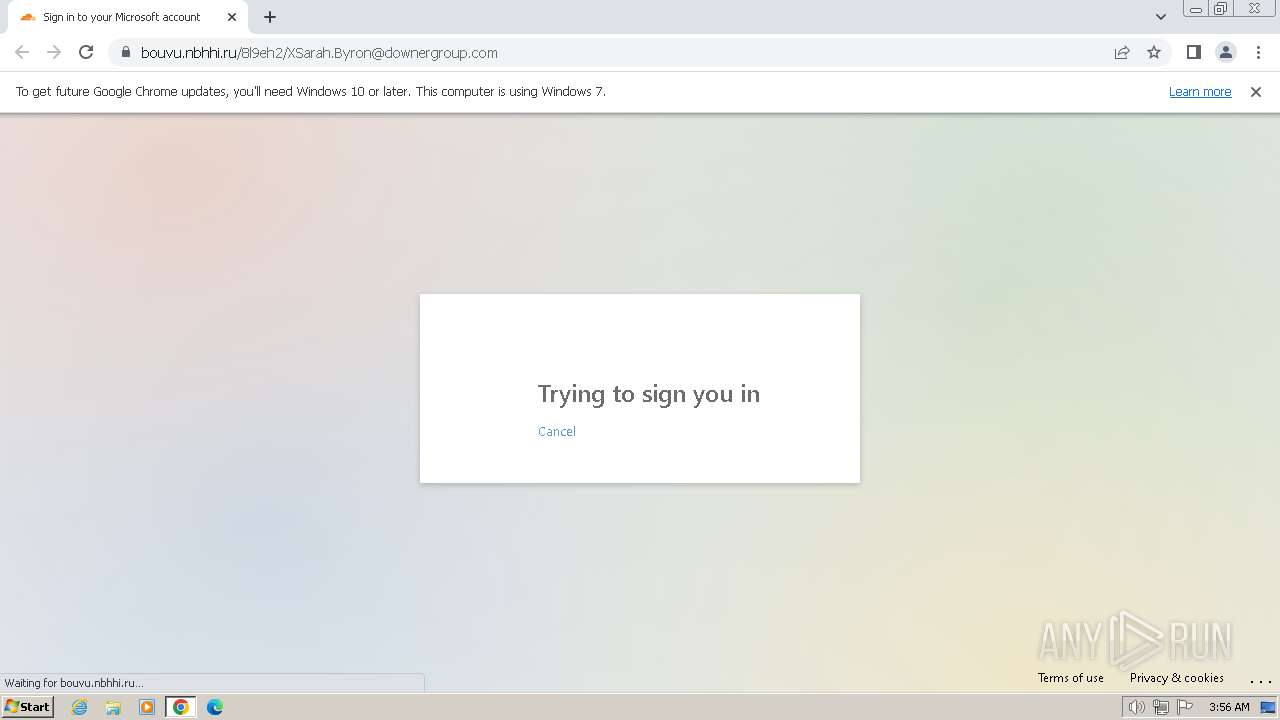Open the new tab plus button
The width and height of the screenshot is (1280, 720).
click(x=270, y=17)
